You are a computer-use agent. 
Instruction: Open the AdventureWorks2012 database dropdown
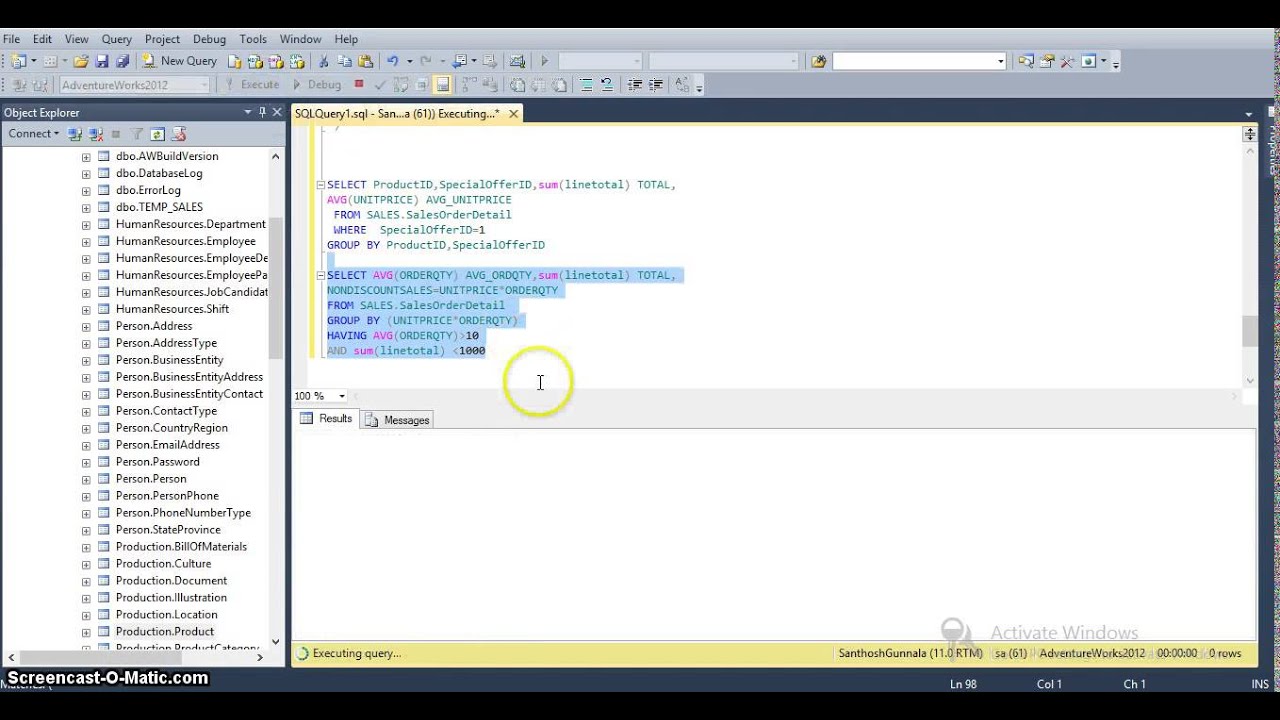coord(204,85)
